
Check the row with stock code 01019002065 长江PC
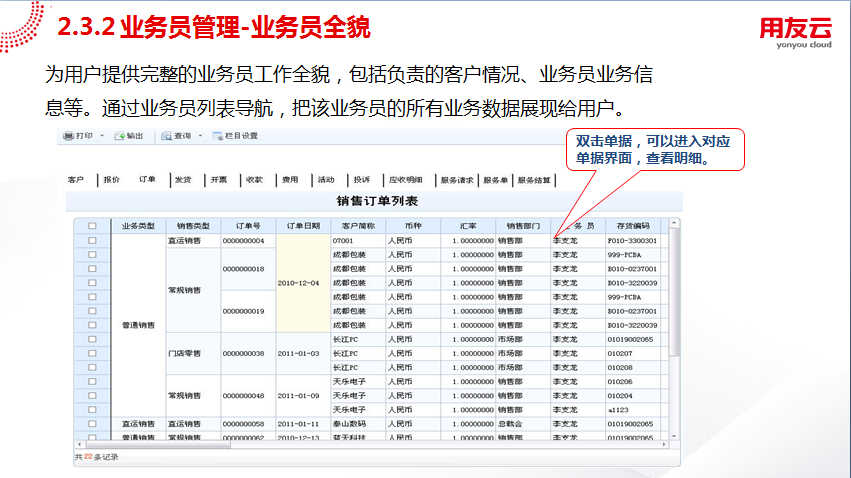[x=92, y=339]
